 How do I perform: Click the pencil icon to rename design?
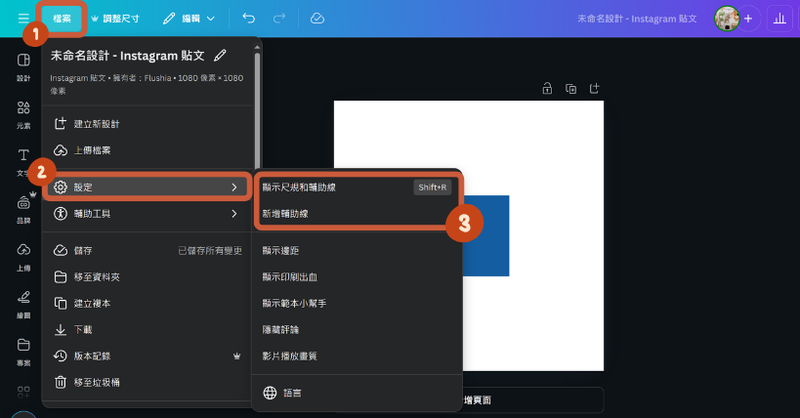234,56
